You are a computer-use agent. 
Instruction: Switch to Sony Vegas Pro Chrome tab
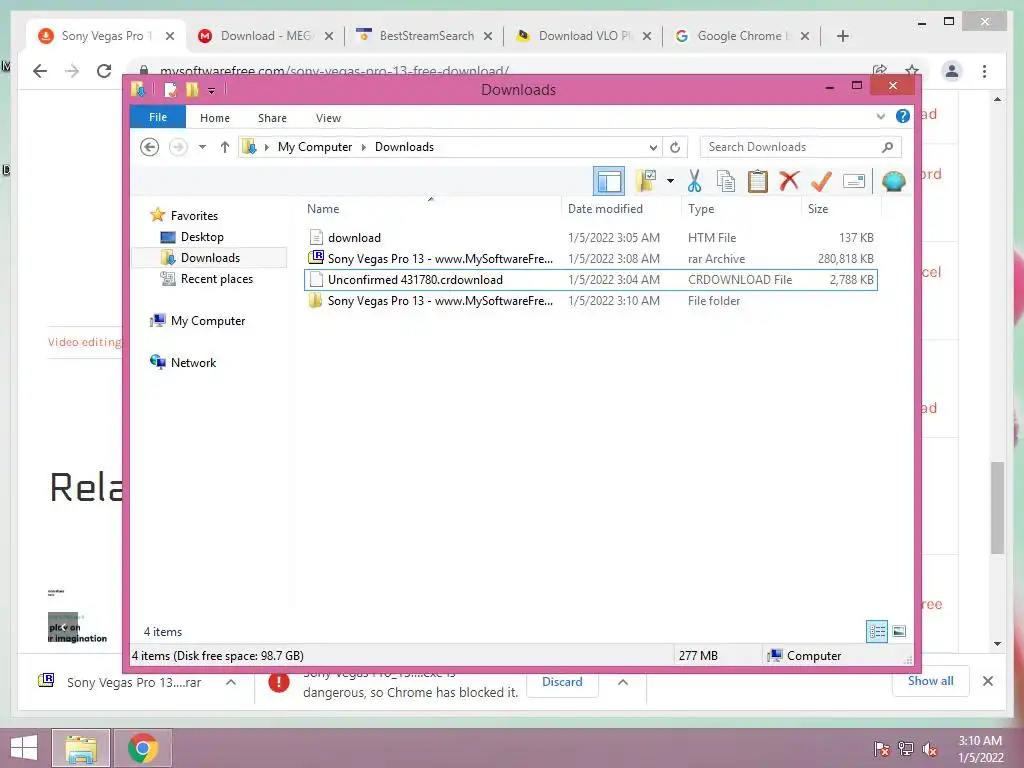click(107, 36)
